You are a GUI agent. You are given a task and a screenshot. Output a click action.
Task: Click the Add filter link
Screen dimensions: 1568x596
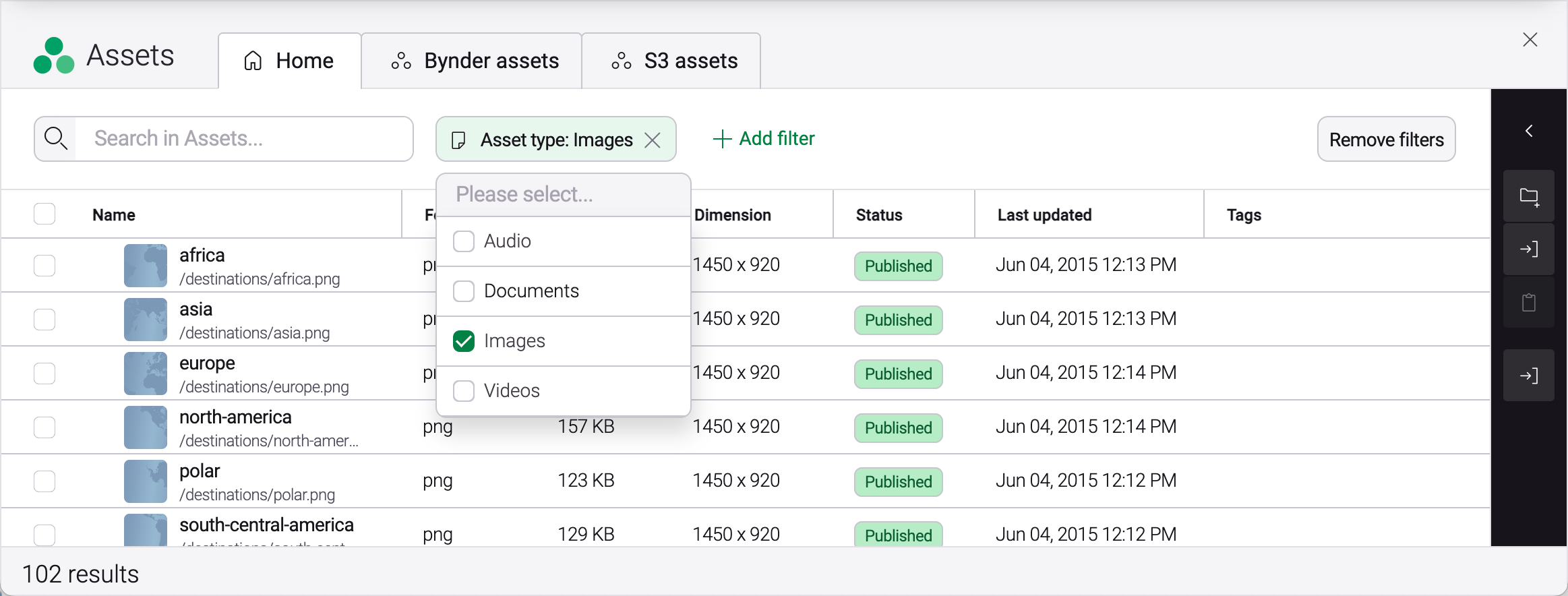[764, 139]
